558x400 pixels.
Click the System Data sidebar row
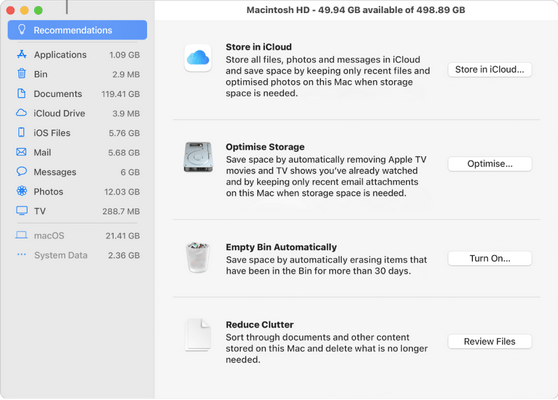pos(77,255)
